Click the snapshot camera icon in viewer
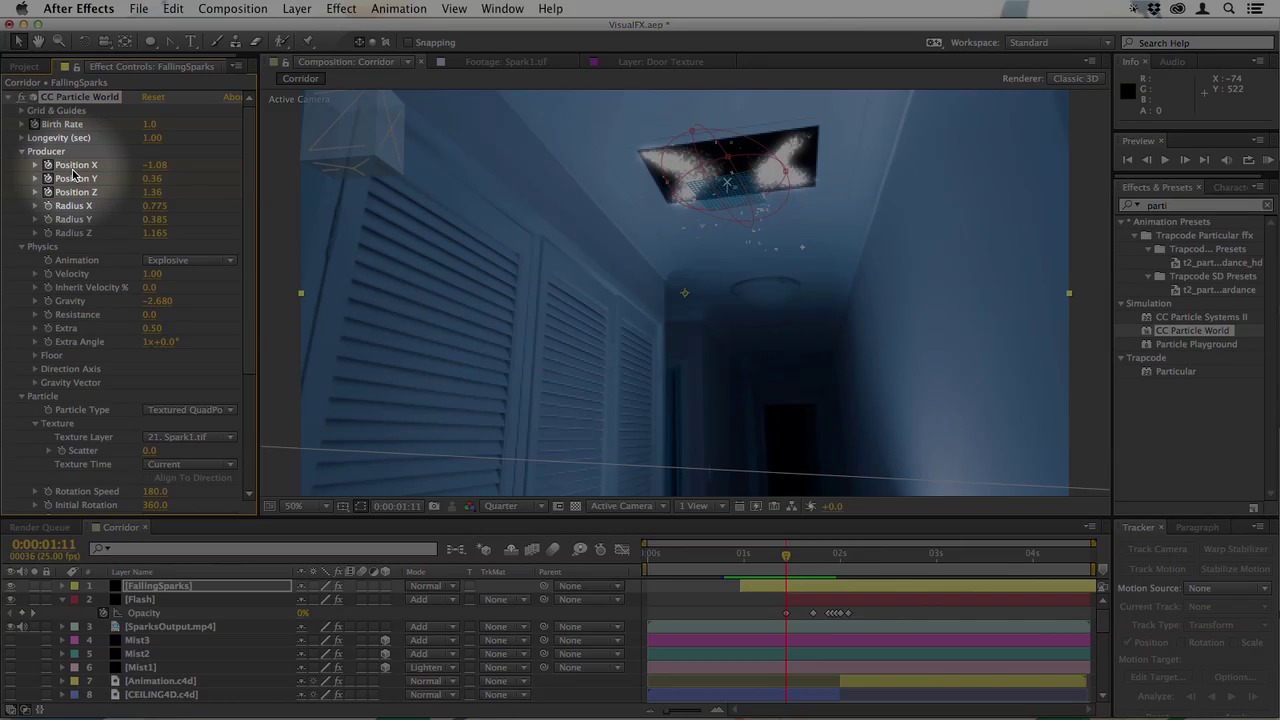 click(434, 506)
